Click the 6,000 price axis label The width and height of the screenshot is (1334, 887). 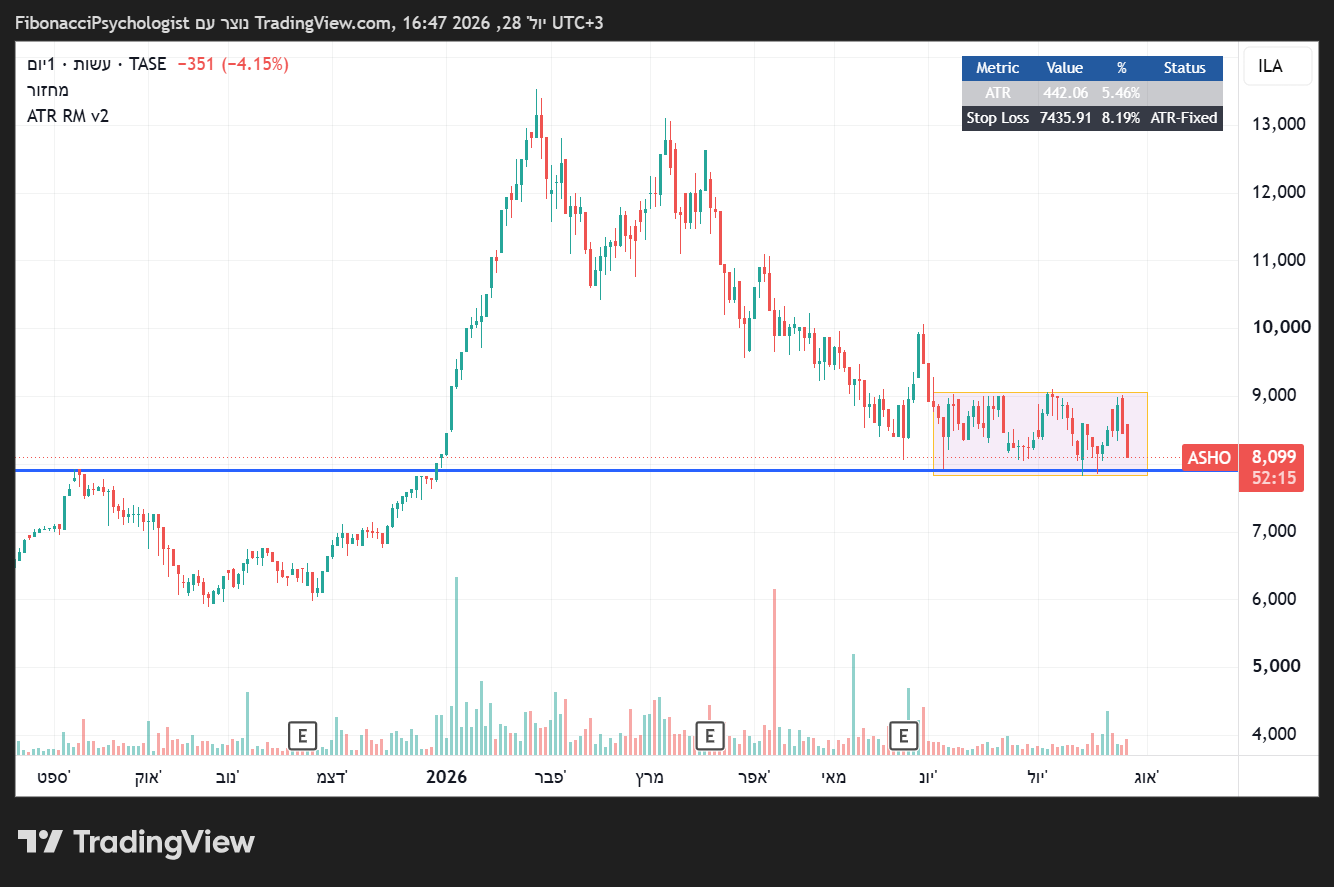coord(1274,599)
